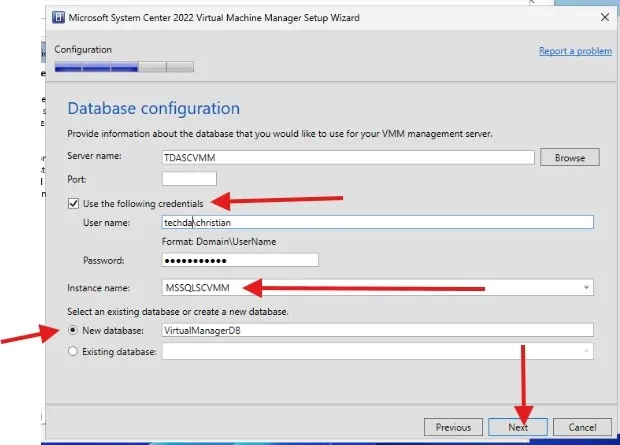Click the Password field
Image resolution: width=620 pixels, height=445 pixels.
(240, 260)
